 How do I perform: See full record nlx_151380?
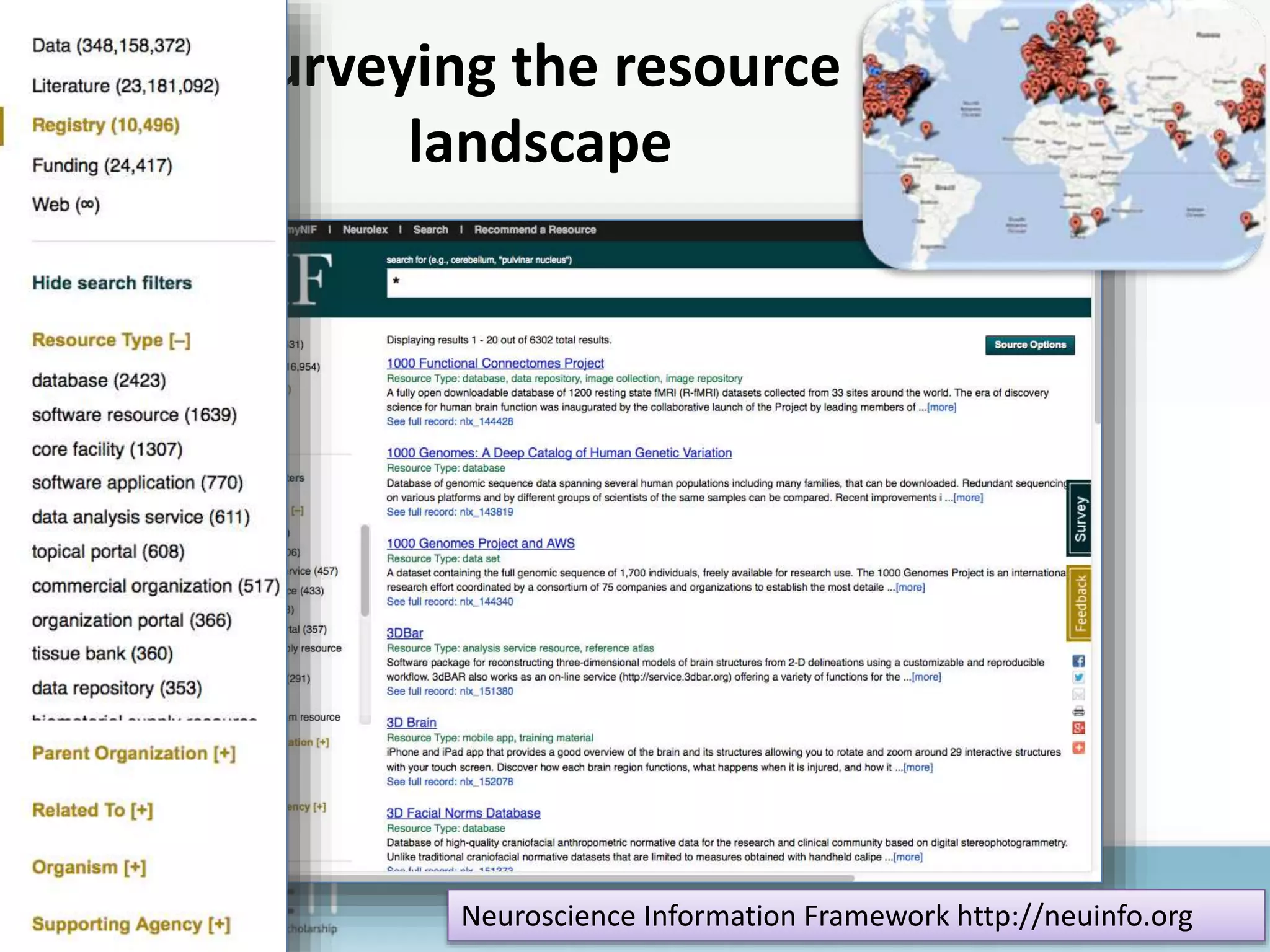(450, 691)
